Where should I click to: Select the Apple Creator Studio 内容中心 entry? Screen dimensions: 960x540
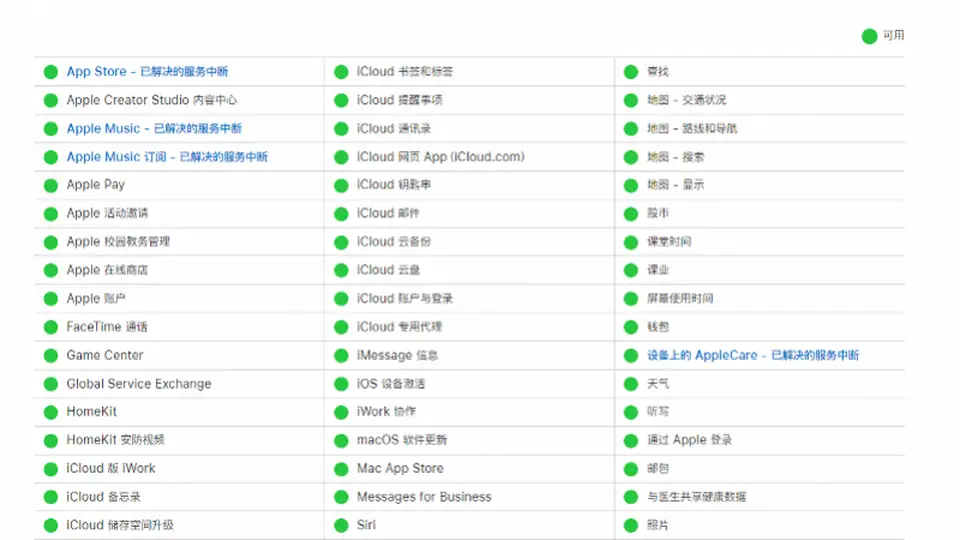(151, 100)
